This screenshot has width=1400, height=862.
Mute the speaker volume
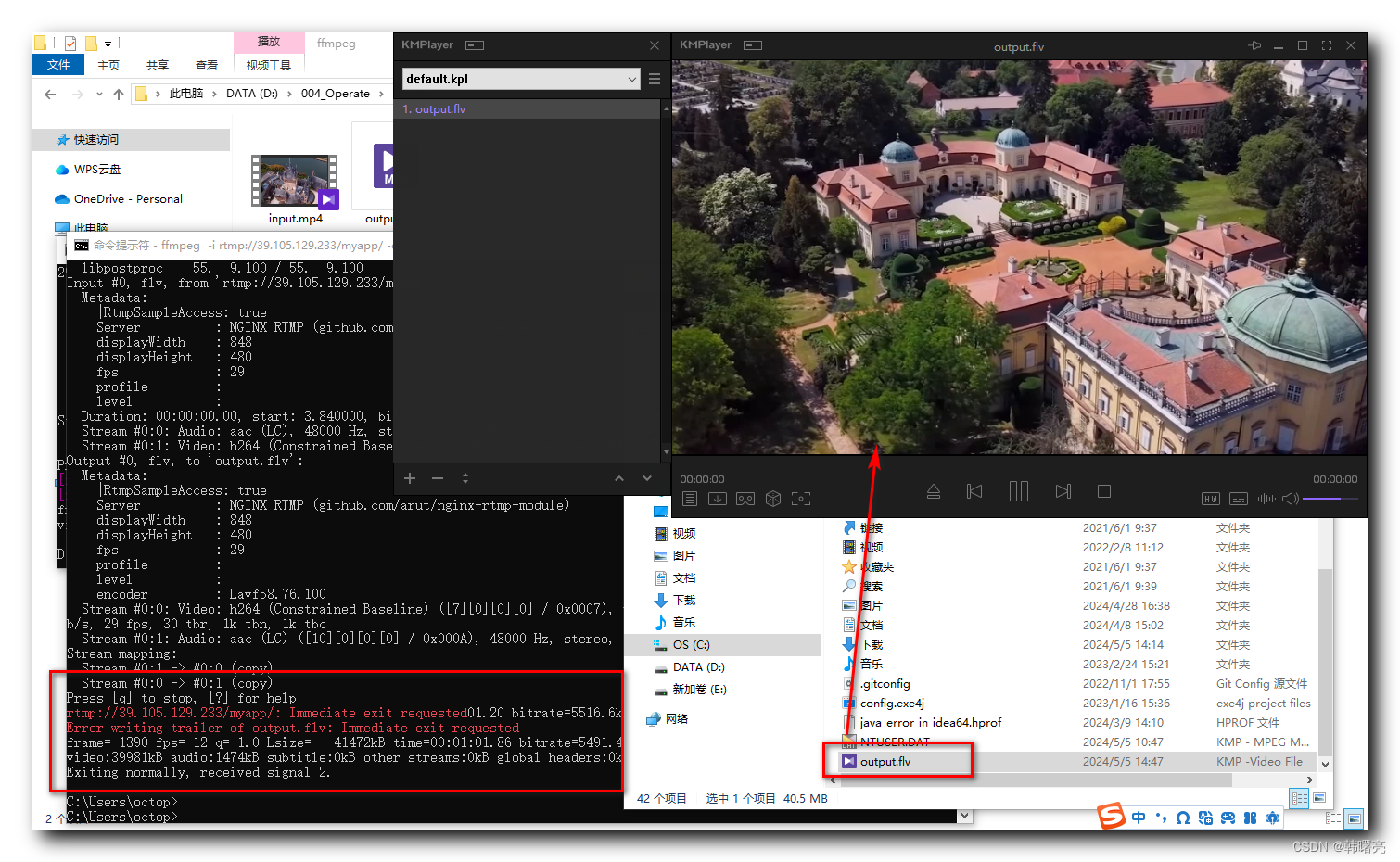tap(1290, 499)
